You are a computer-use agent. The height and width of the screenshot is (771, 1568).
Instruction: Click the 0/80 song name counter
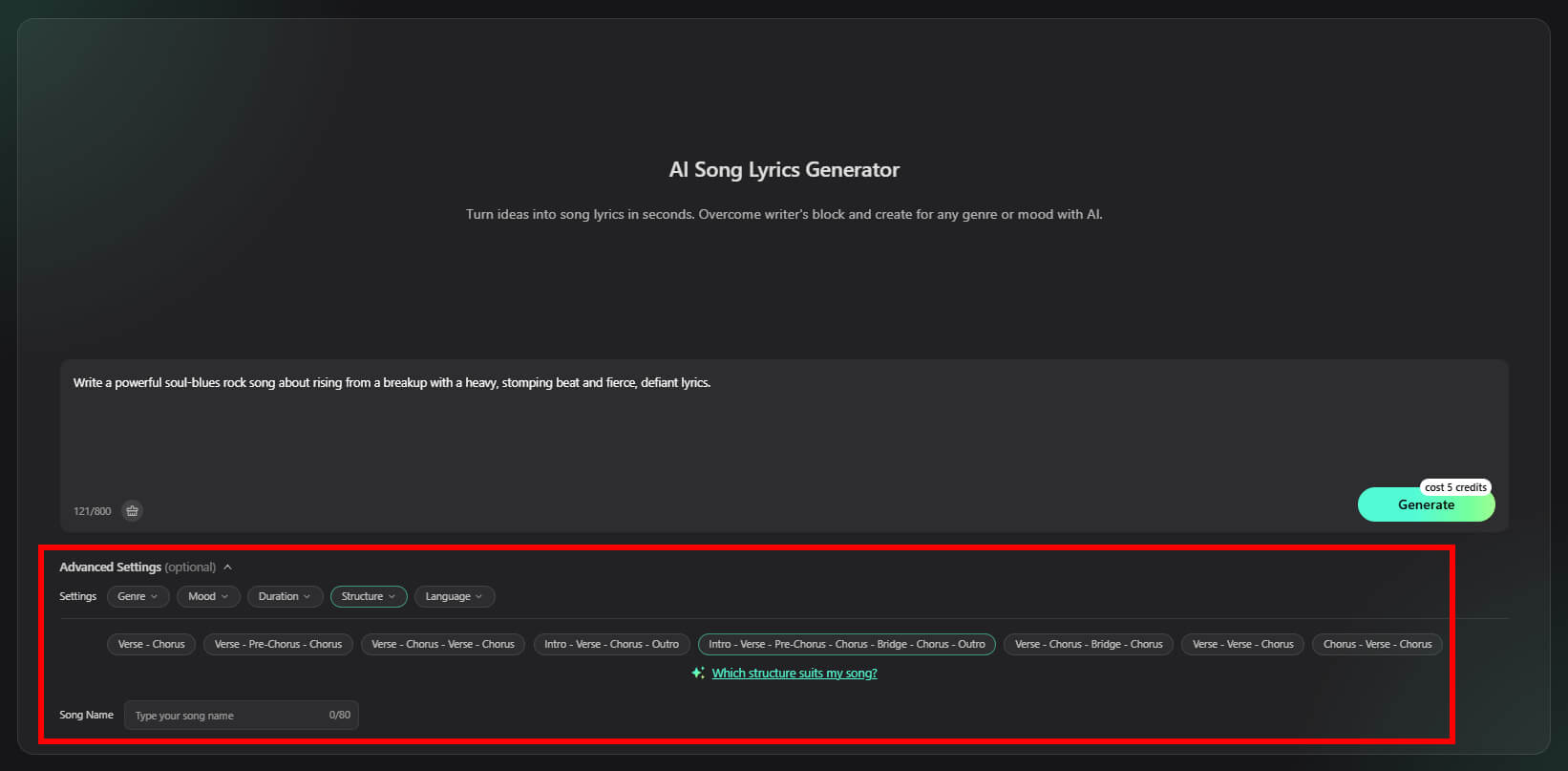pyautogui.click(x=340, y=715)
